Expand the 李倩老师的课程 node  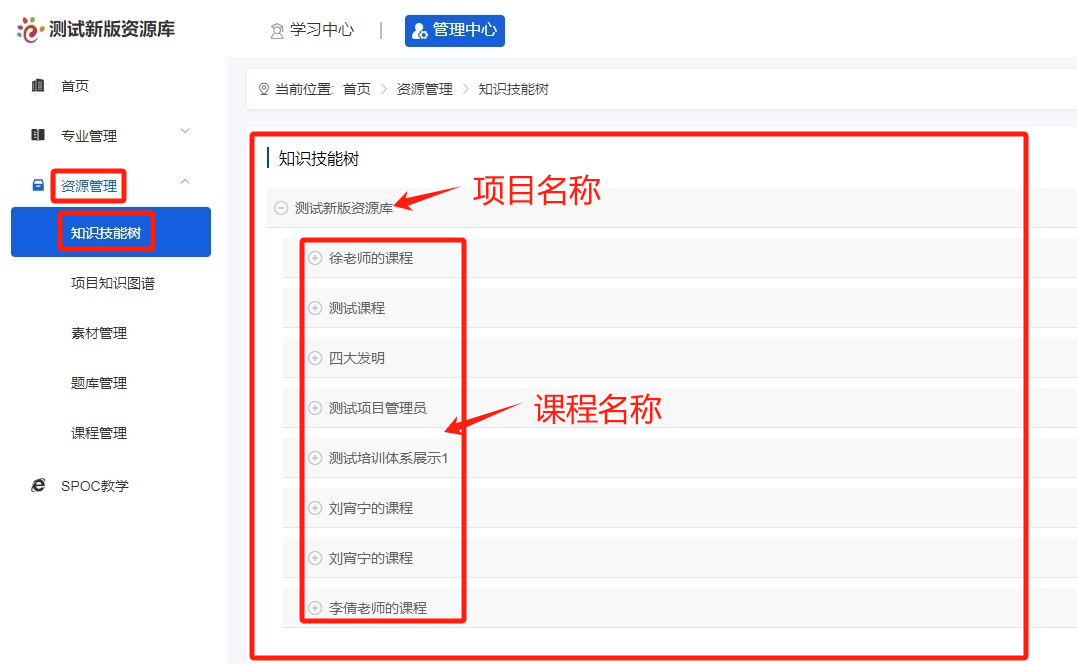pyautogui.click(x=315, y=608)
